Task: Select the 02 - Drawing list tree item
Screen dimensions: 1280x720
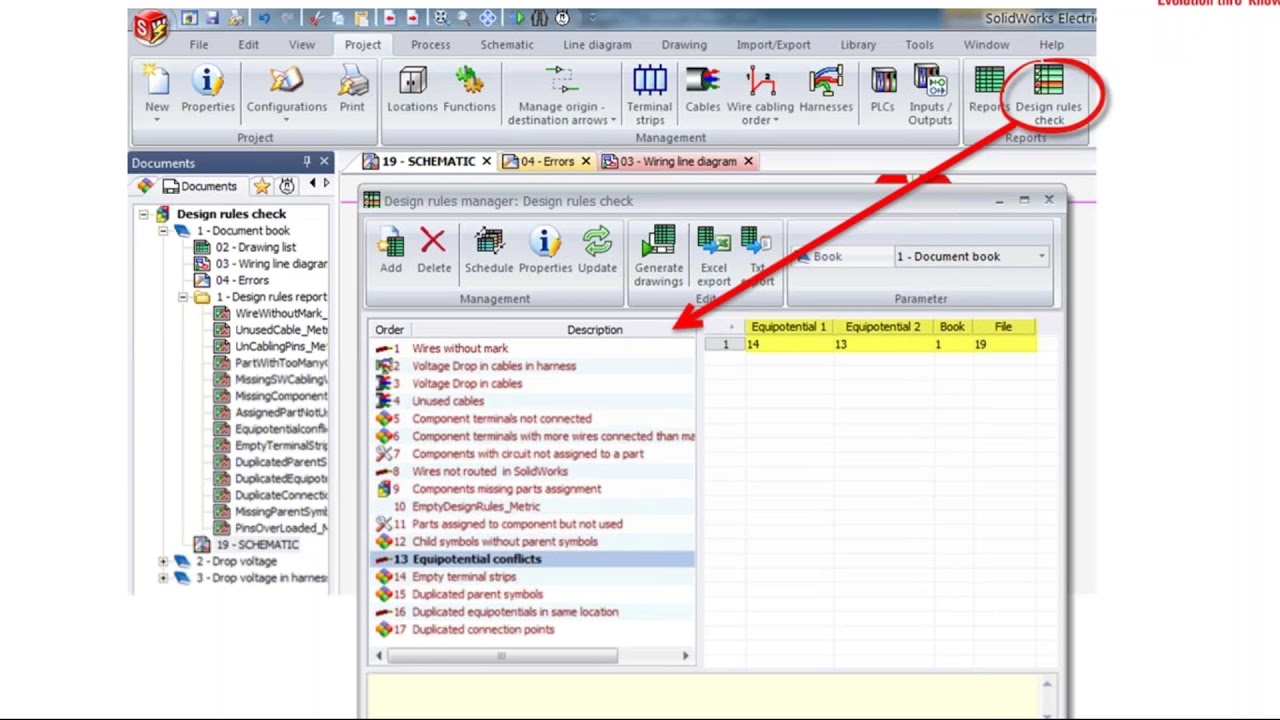Action: [x=255, y=247]
